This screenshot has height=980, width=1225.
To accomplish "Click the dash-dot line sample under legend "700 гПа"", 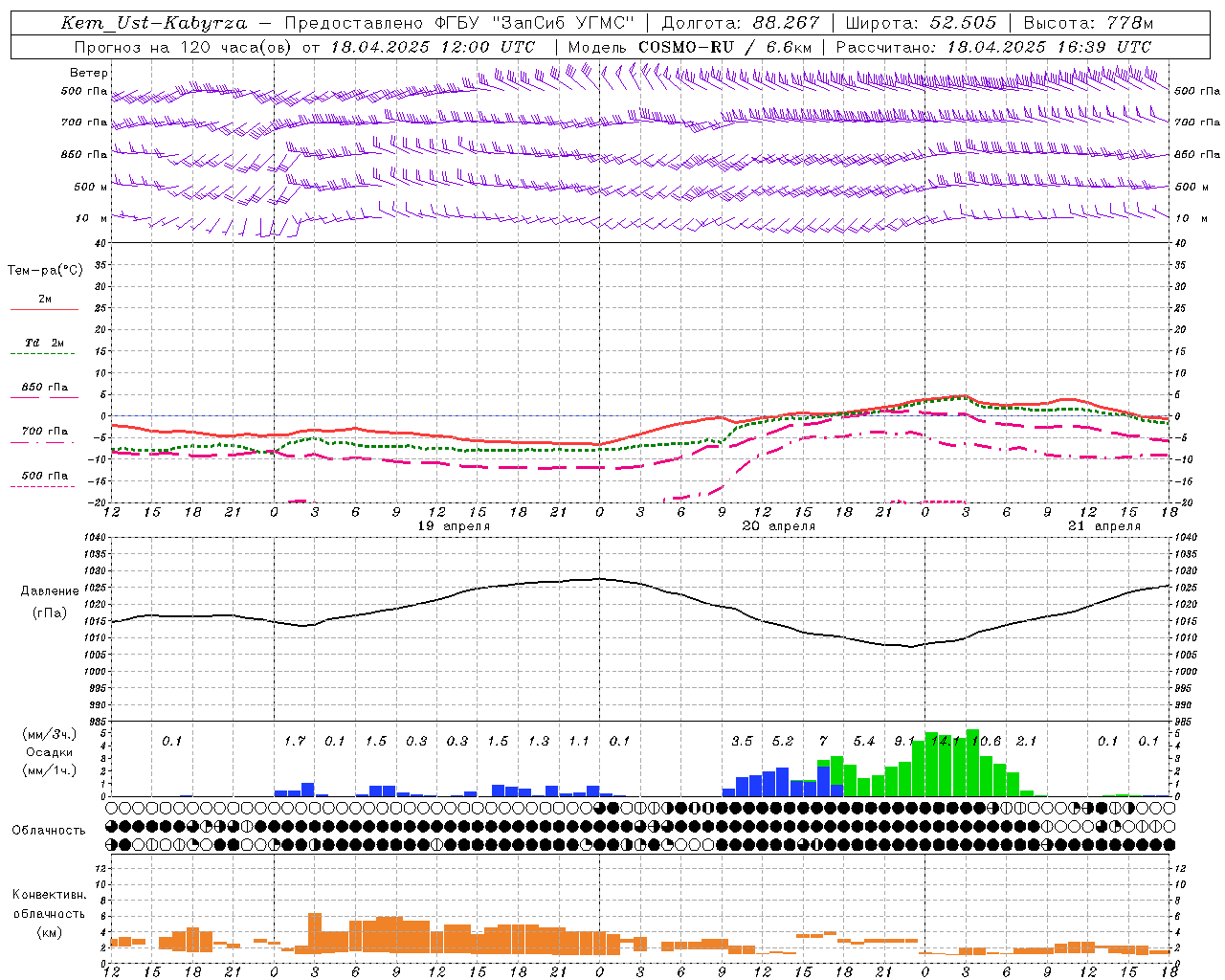I will (x=44, y=442).
